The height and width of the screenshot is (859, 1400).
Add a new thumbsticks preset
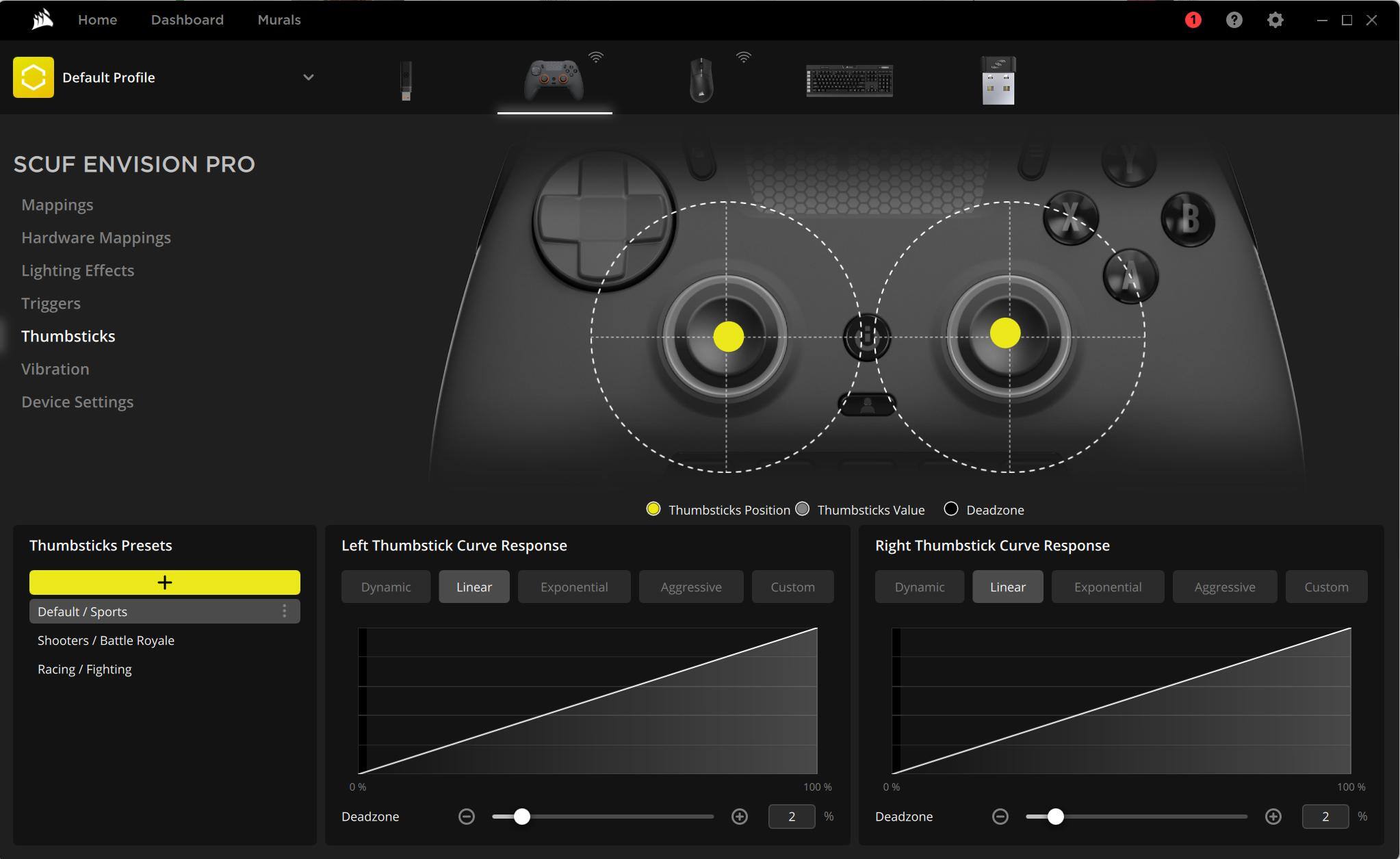164,582
